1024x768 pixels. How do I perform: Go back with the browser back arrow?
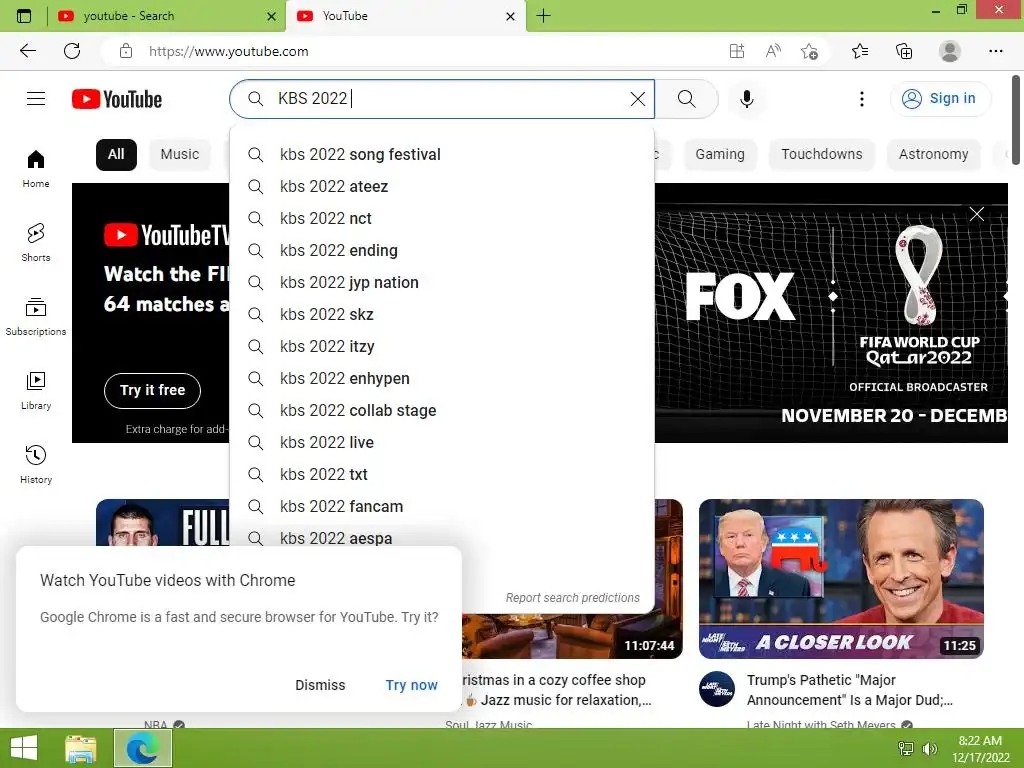point(27,51)
